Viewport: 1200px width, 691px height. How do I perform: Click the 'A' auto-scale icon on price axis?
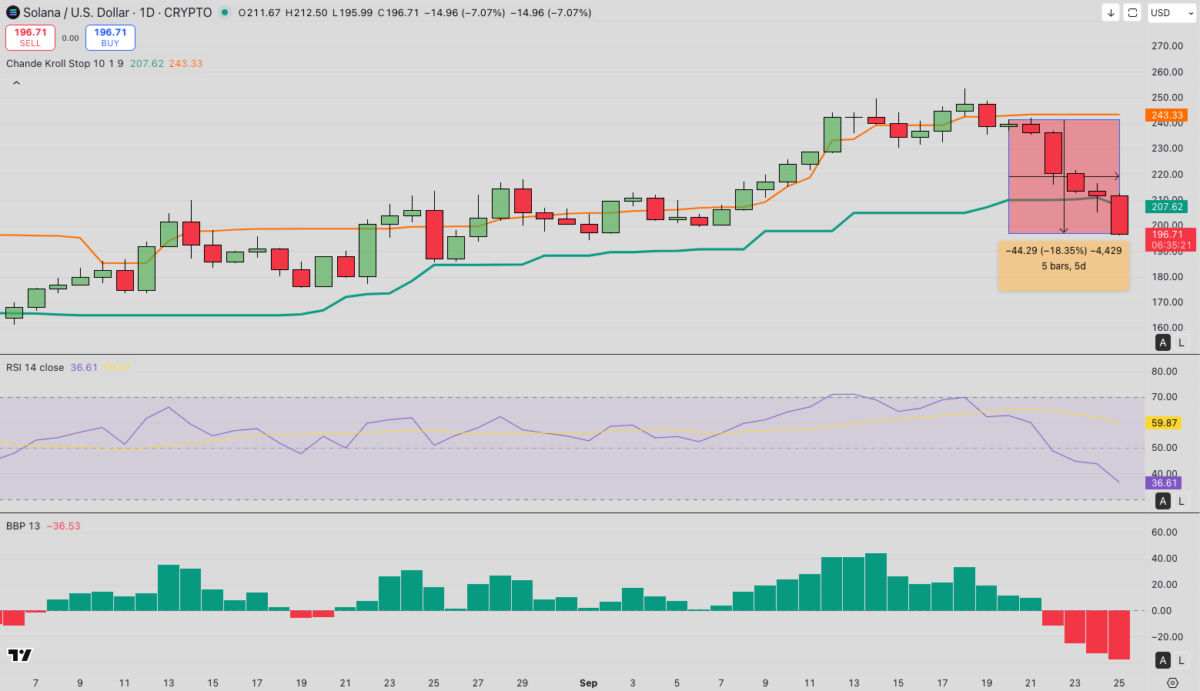(x=1163, y=342)
